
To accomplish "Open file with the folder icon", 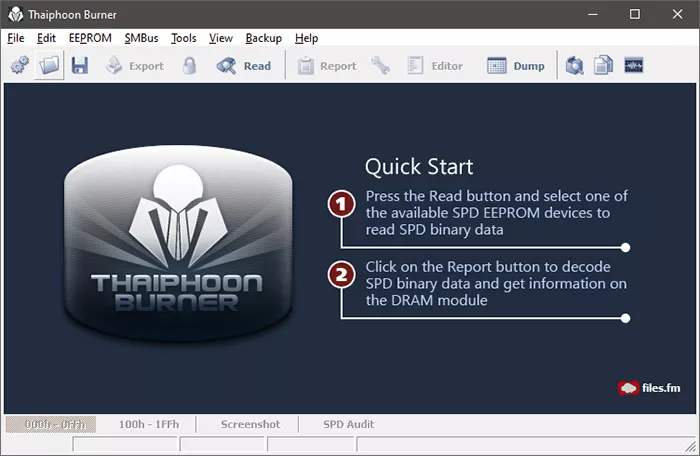I will tap(49, 66).
